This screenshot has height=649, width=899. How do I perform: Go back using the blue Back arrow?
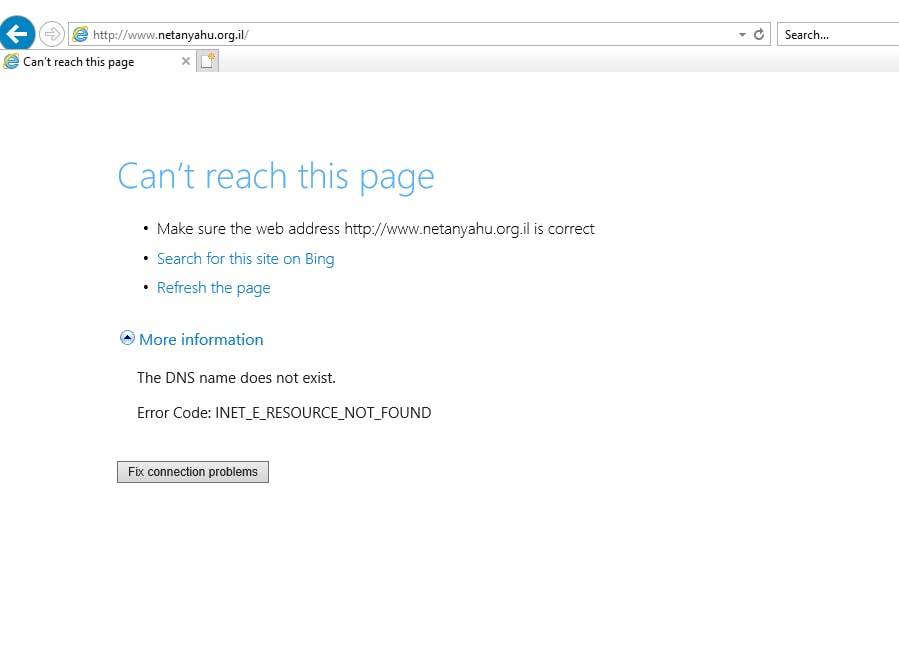coord(17,34)
